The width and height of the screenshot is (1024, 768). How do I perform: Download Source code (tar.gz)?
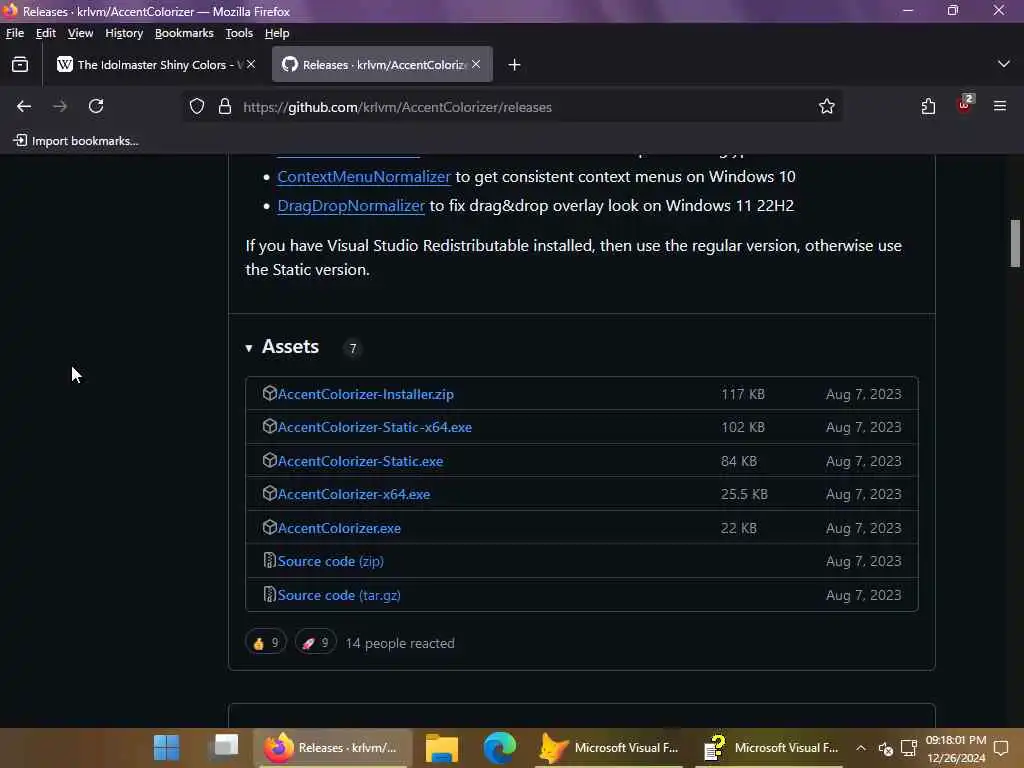click(x=339, y=596)
